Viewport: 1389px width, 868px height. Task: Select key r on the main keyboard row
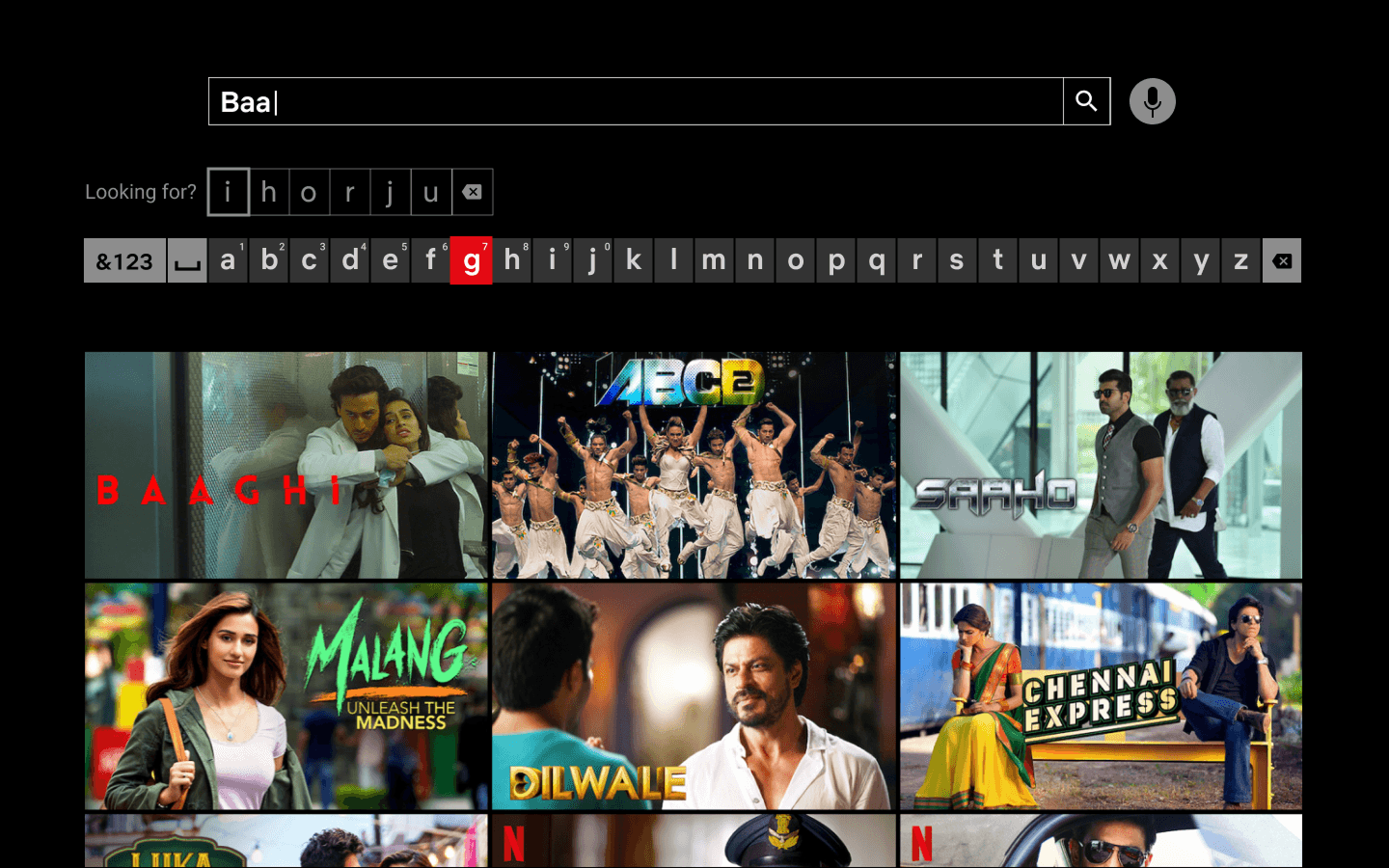coord(917,260)
